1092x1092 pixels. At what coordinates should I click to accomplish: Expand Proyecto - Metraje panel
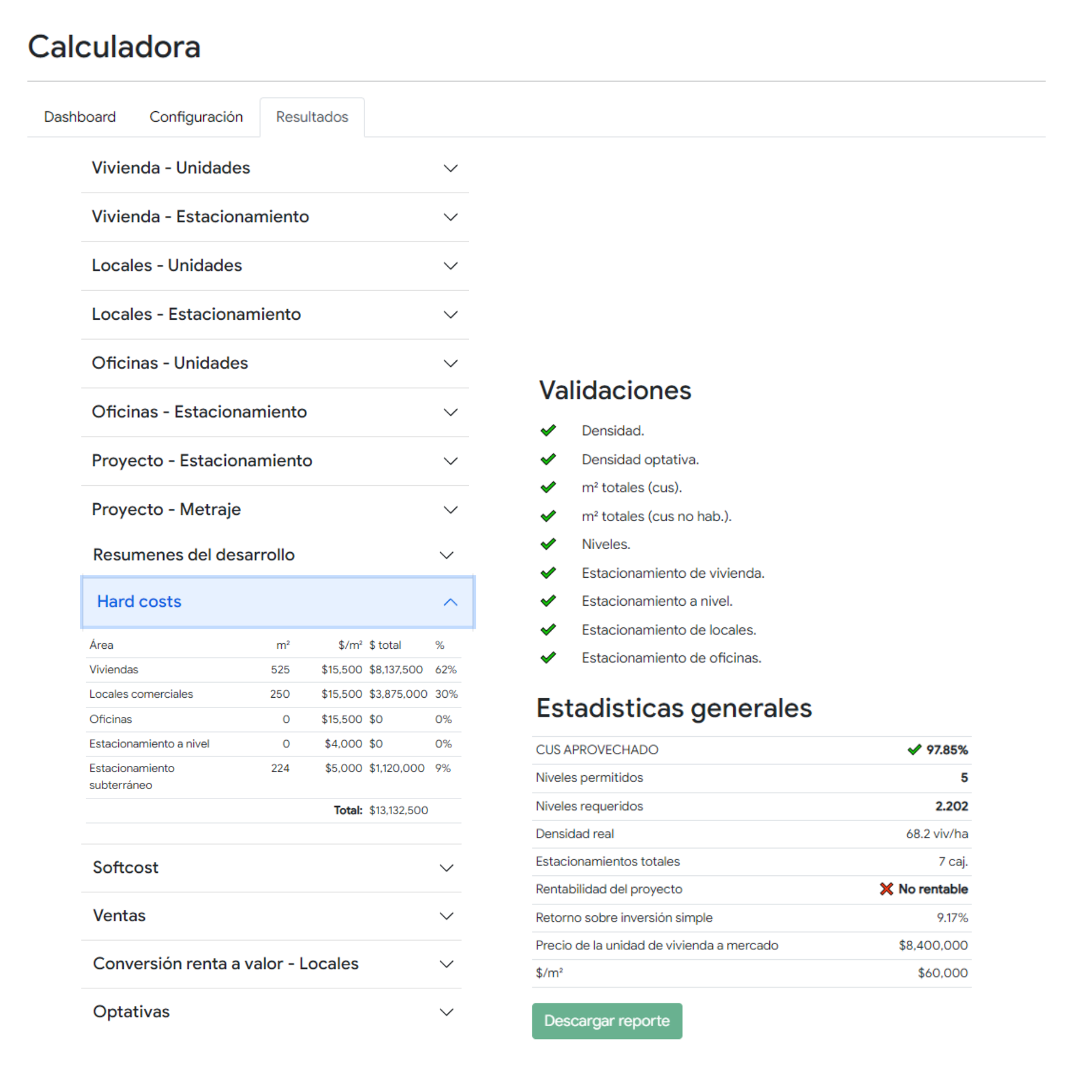275,510
